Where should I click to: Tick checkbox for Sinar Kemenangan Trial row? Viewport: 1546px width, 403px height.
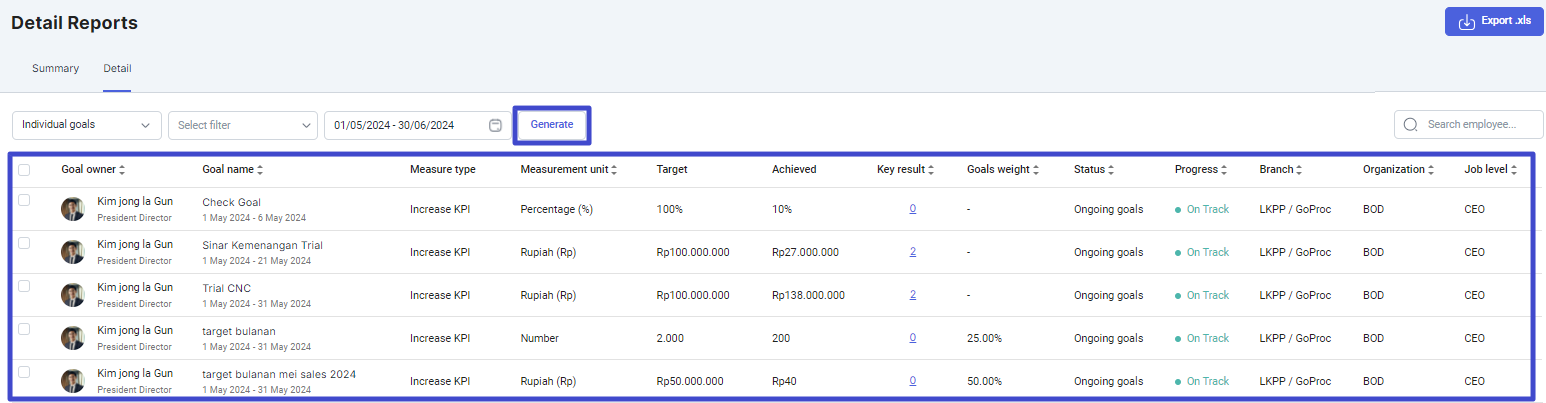[x=24, y=244]
